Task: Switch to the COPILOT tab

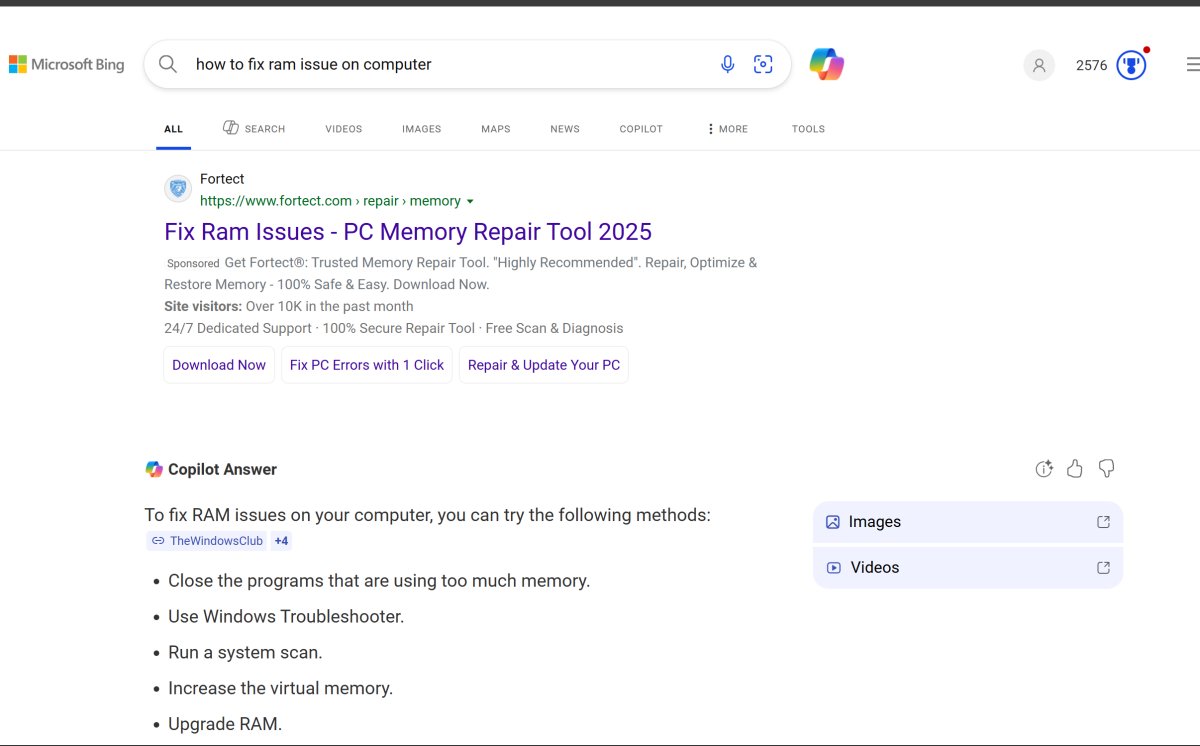Action: [641, 129]
